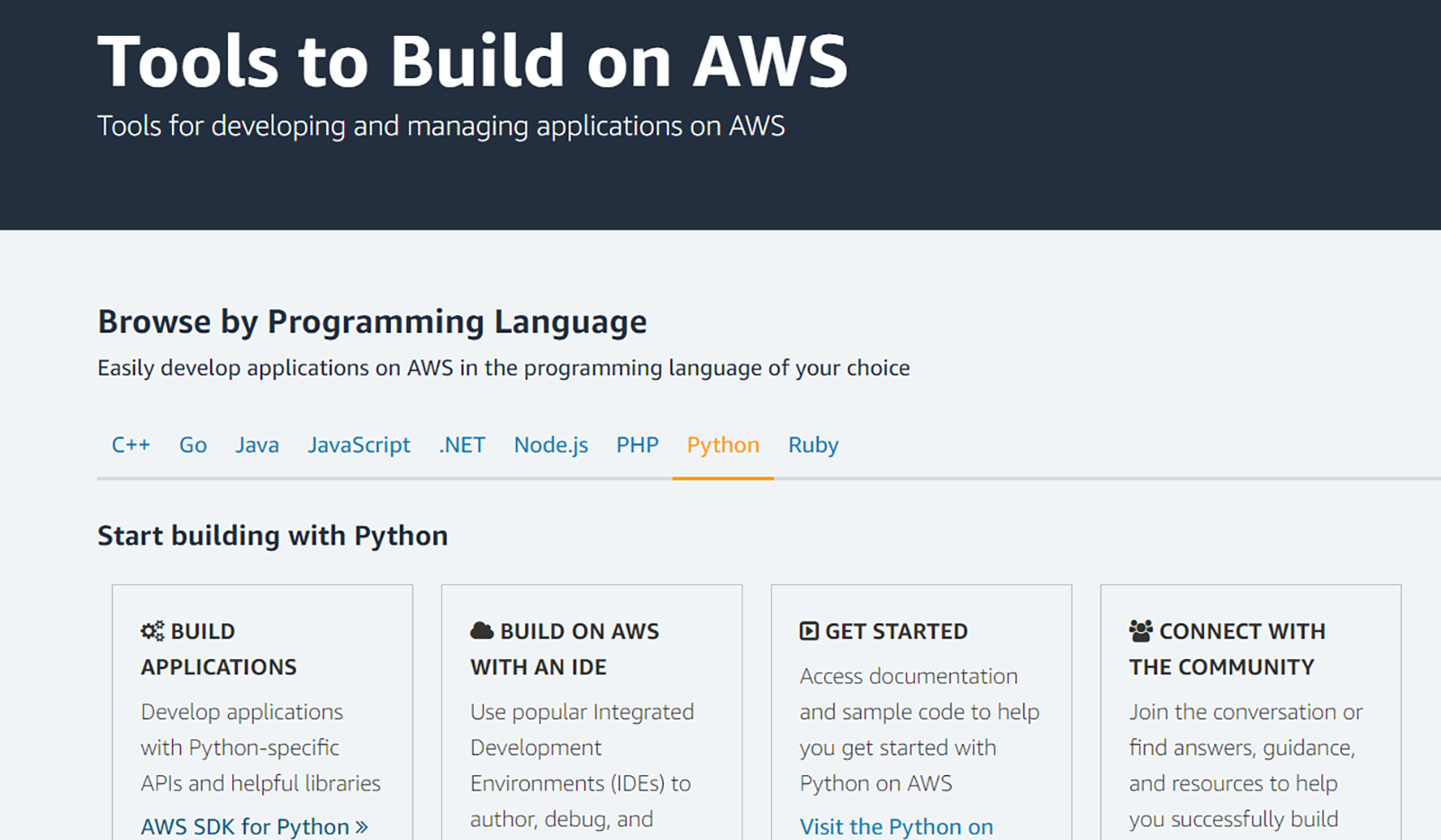
Task: Switch to the Ruby tab
Action: pyautogui.click(x=812, y=445)
